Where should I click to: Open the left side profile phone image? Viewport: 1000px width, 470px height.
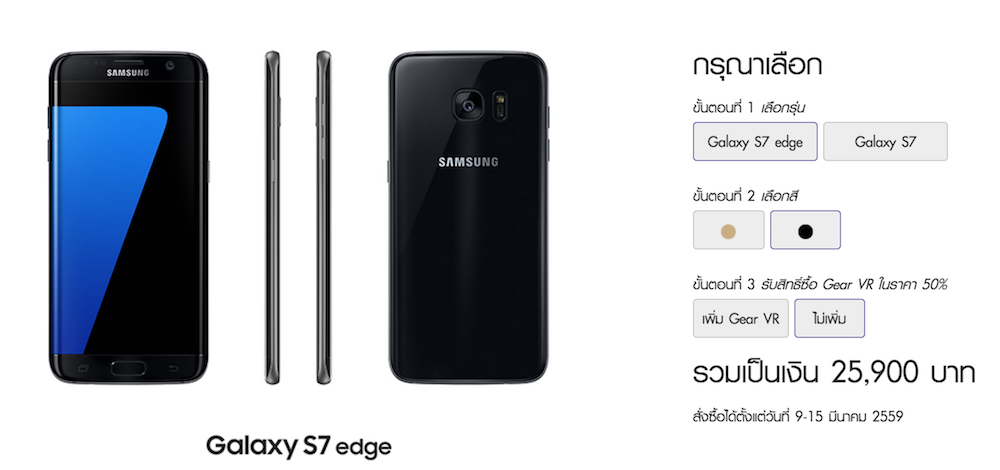(x=273, y=217)
